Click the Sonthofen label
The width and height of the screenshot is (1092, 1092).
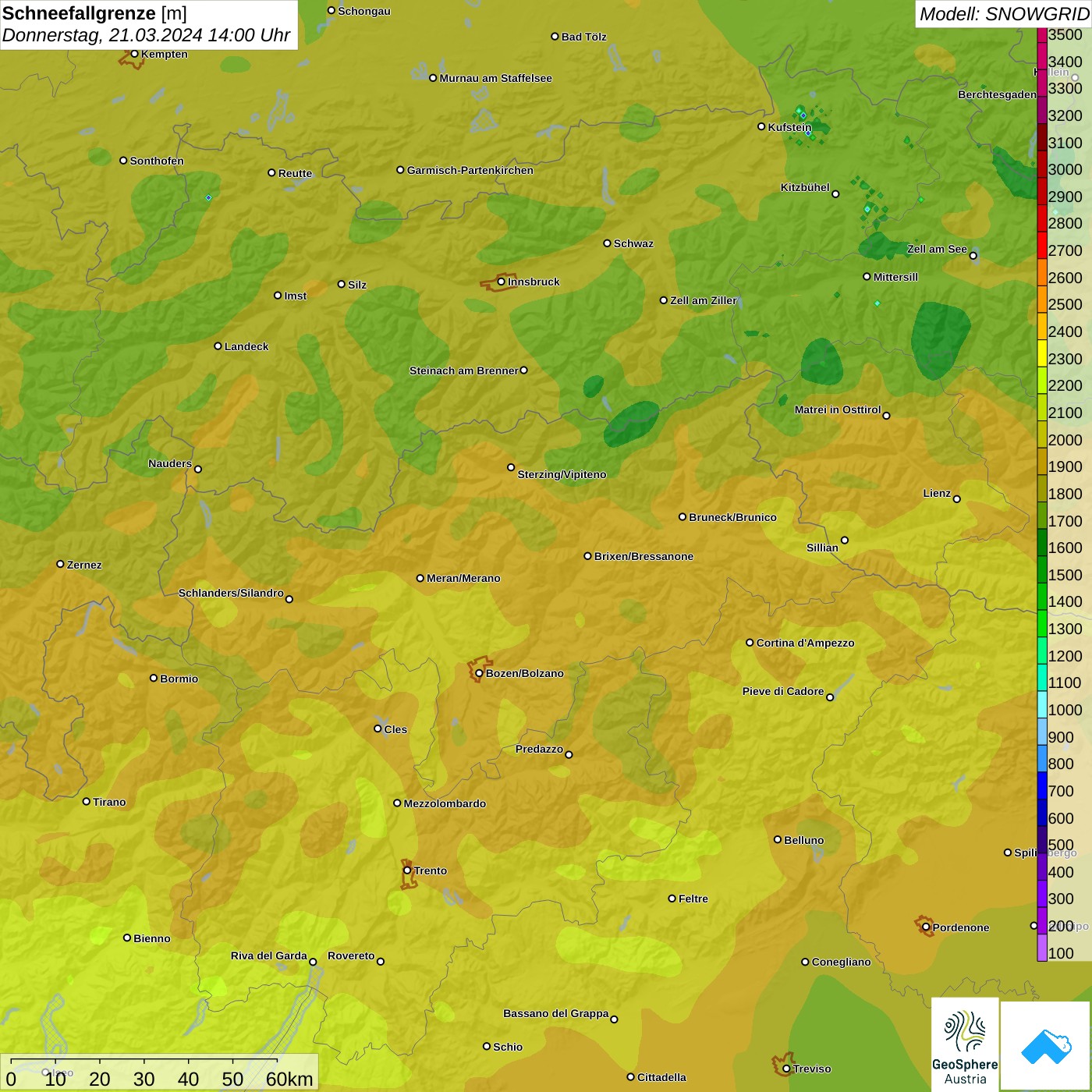pyautogui.click(x=157, y=161)
